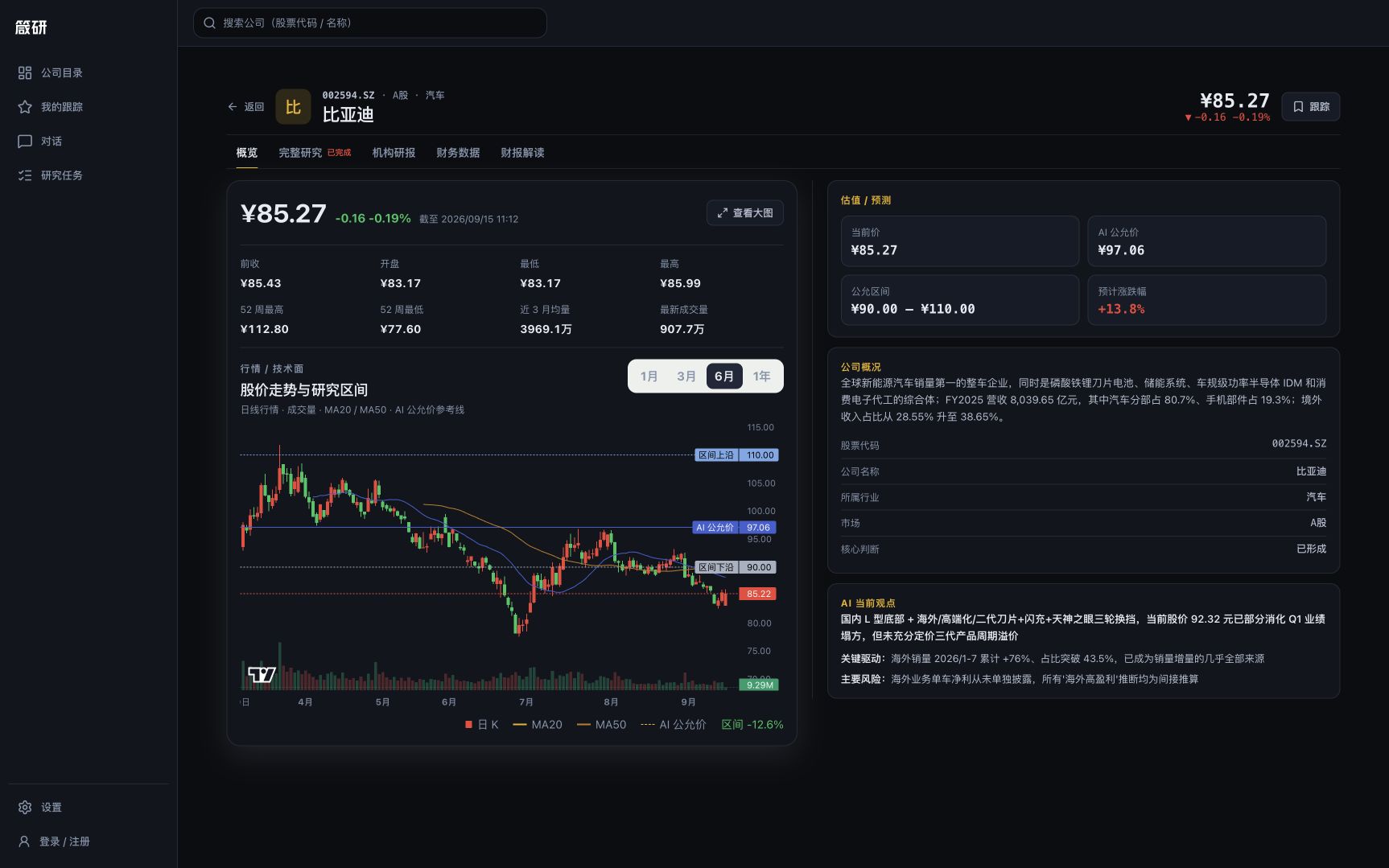Open the 财报解读 tab
1389x868 pixels.
(x=522, y=153)
